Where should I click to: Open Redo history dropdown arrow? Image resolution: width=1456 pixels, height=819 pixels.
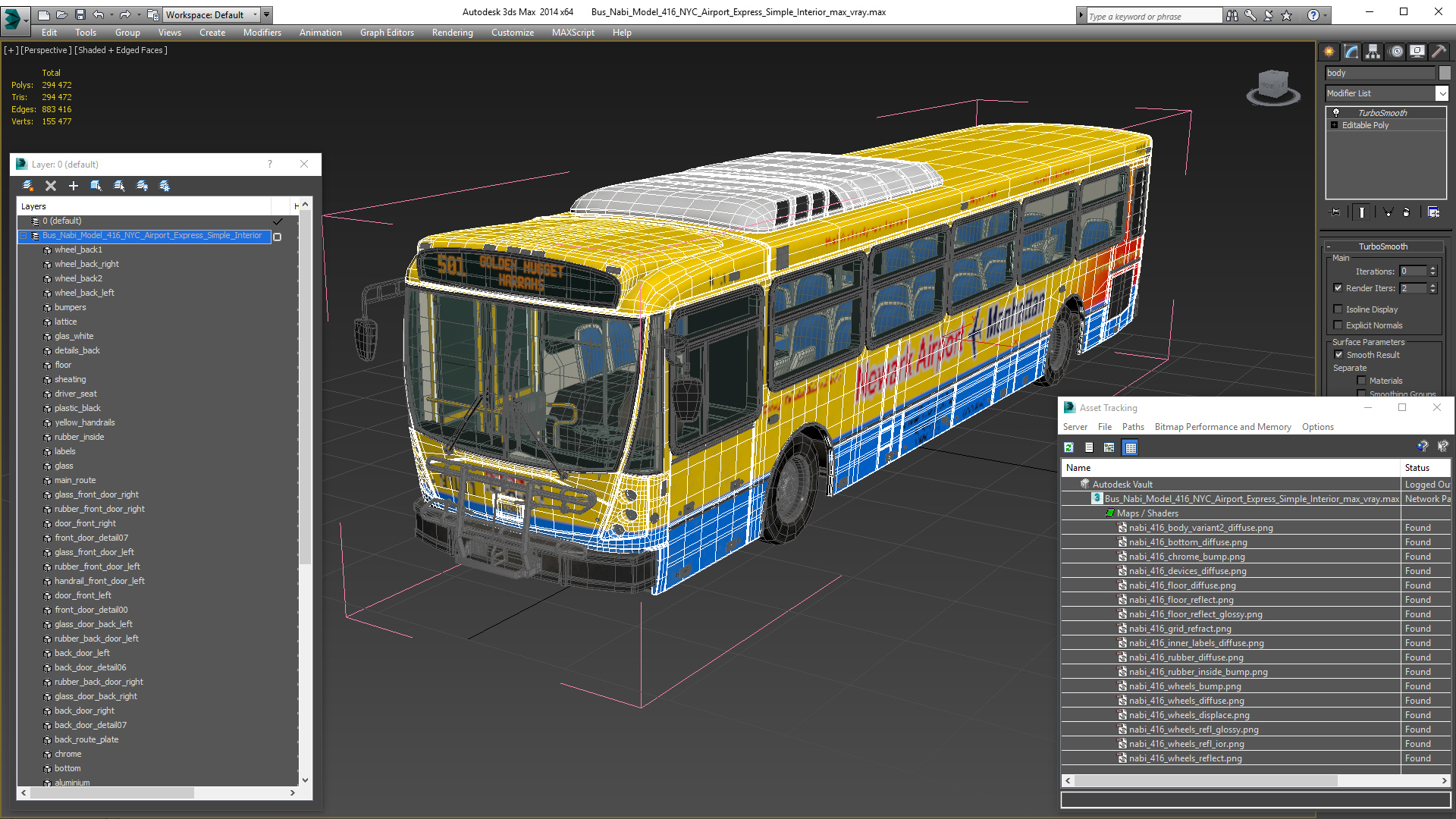pyautogui.click(x=139, y=14)
